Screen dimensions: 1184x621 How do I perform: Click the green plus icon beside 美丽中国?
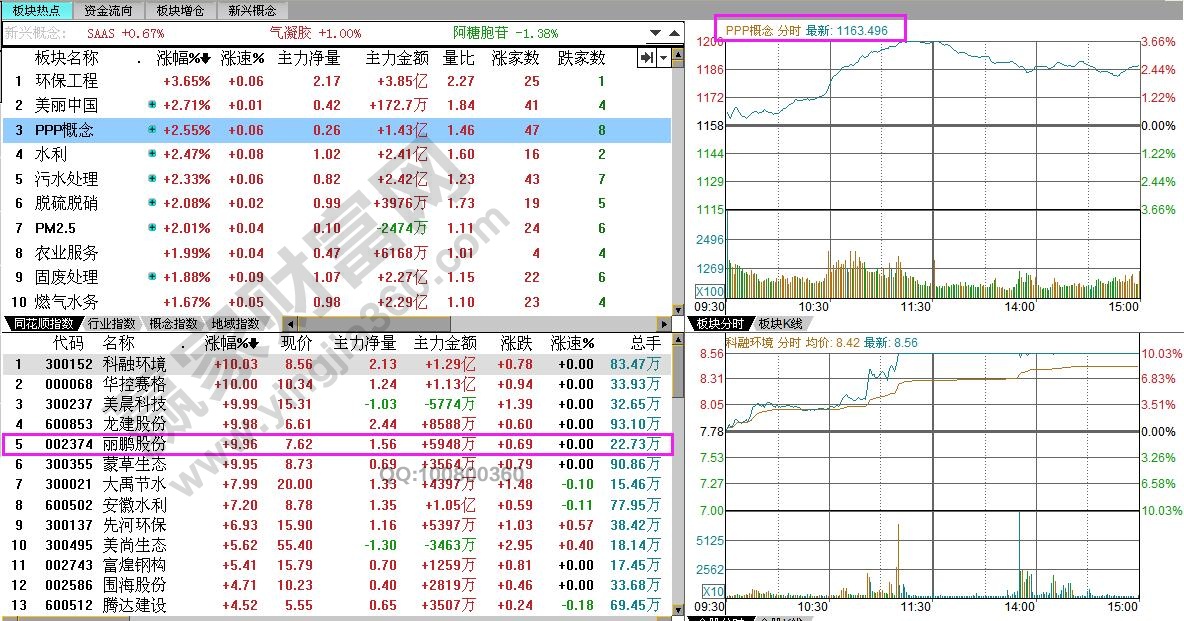[x=152, y=104]
